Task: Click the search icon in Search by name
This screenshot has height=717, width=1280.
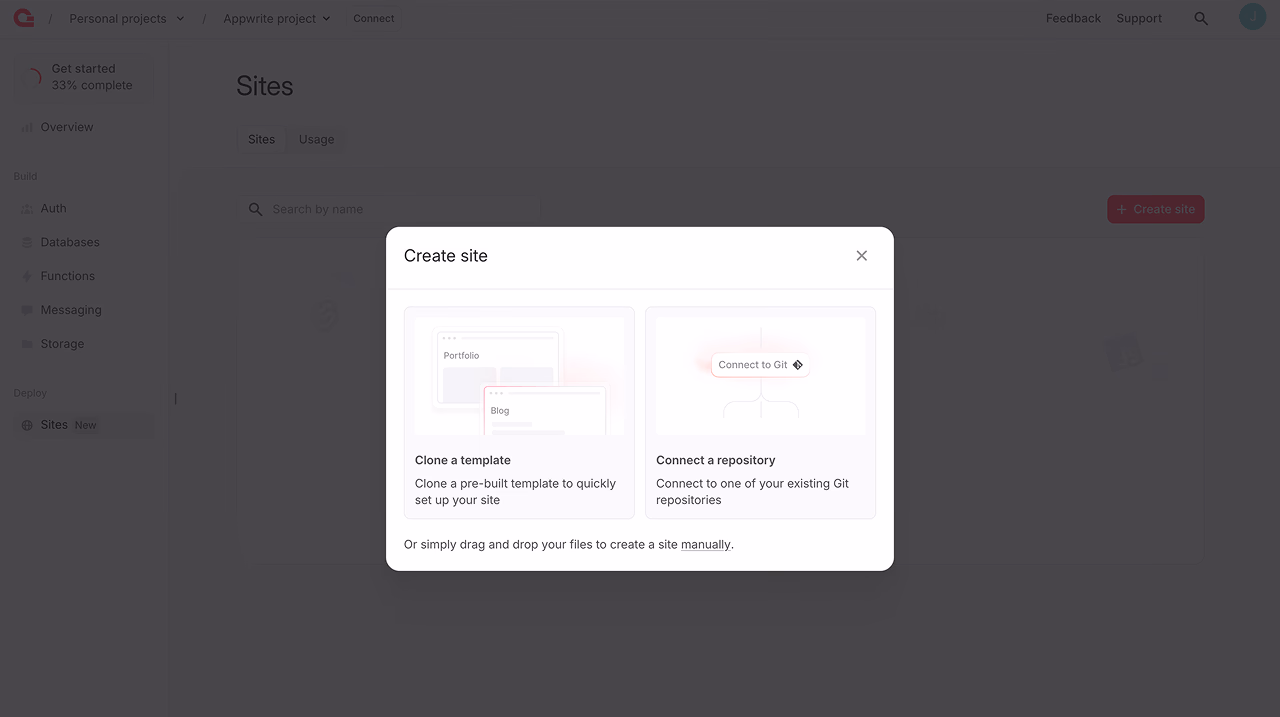Action: click(x=255, y=209)
